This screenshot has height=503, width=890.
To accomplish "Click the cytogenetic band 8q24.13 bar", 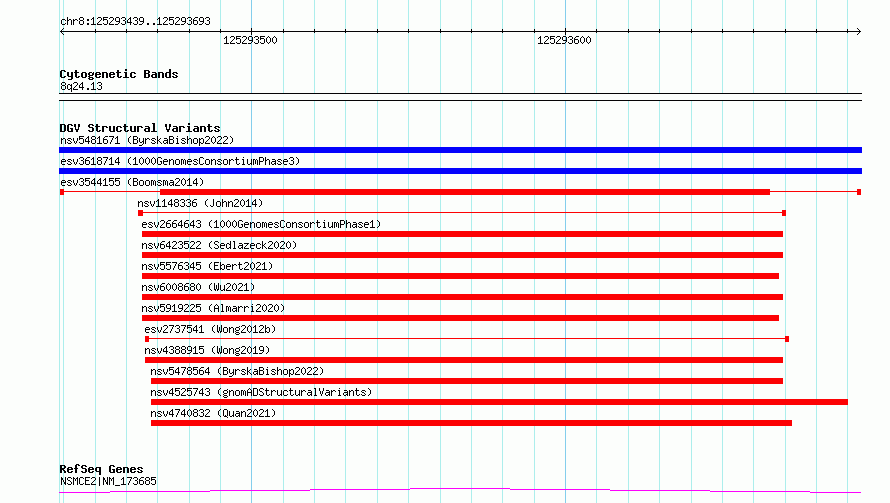I will [x=460, y=97].
